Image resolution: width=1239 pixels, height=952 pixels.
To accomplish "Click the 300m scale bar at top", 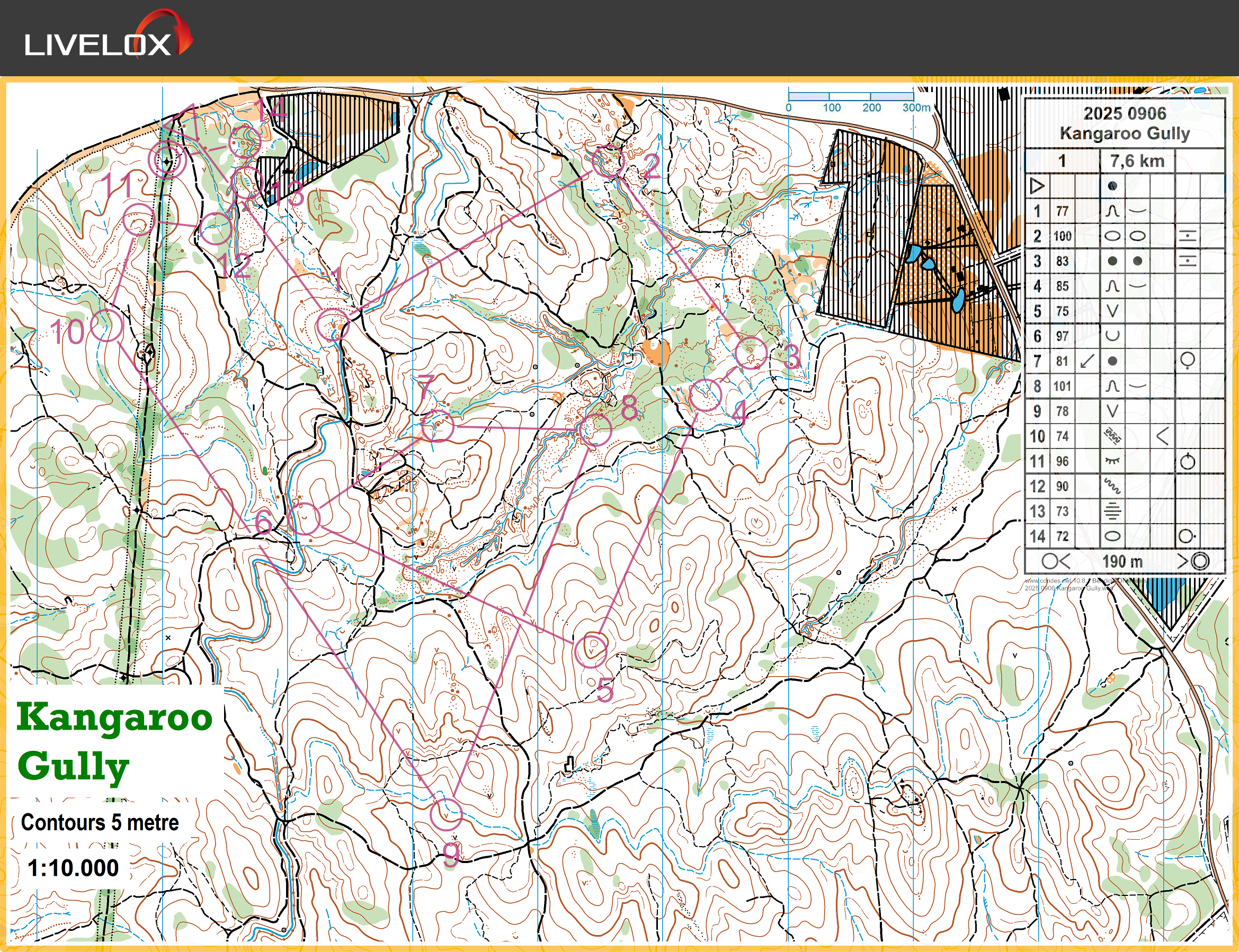I will pyautogui.click(x=850, y=97).
